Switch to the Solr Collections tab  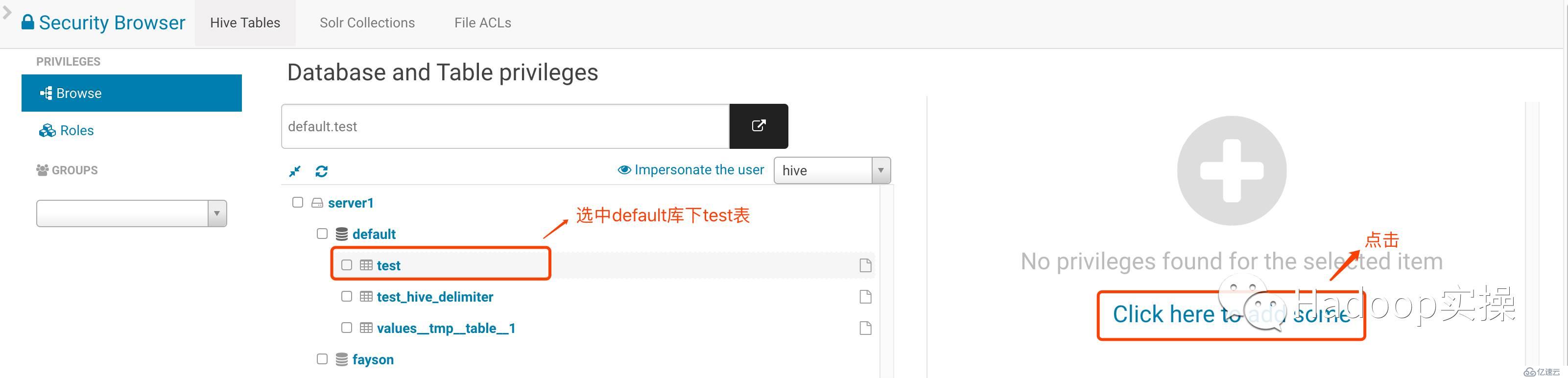click(367, 23)
